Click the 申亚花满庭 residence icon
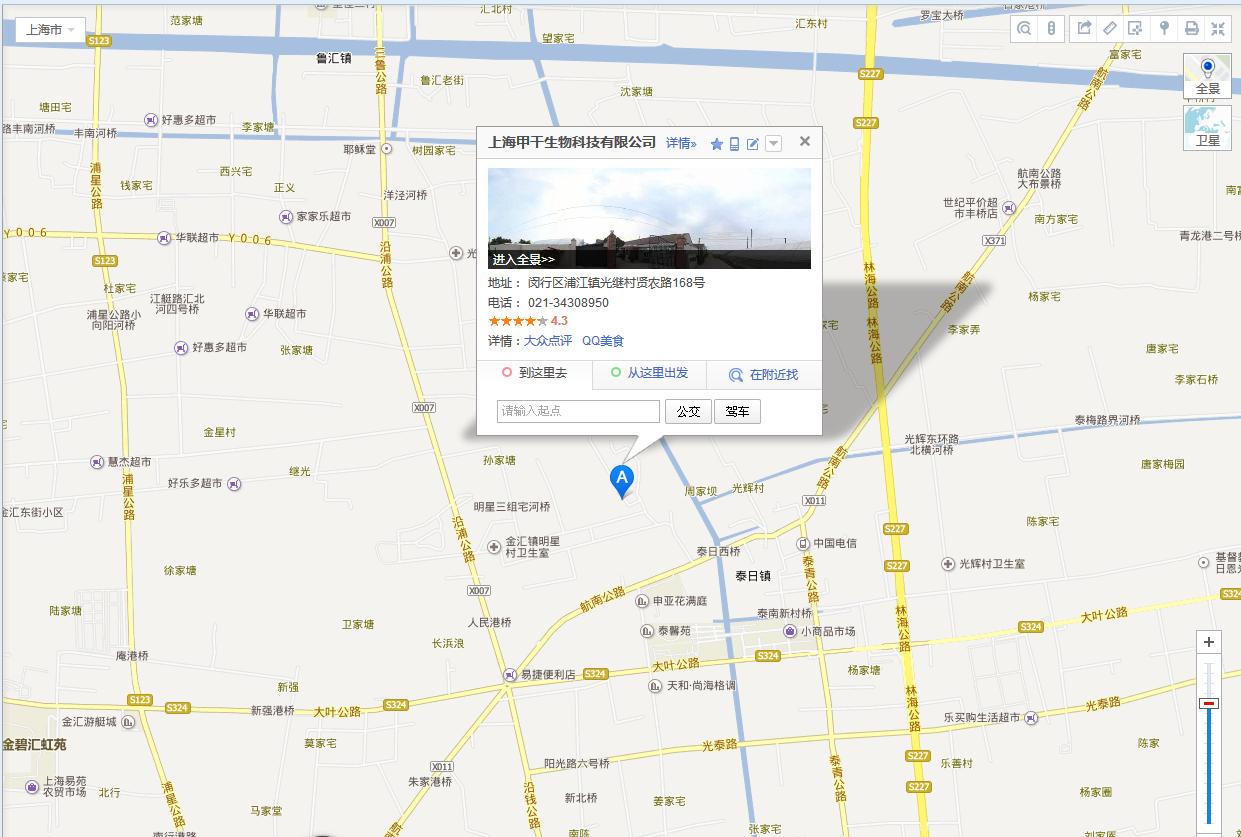 (x=642, y=601)
